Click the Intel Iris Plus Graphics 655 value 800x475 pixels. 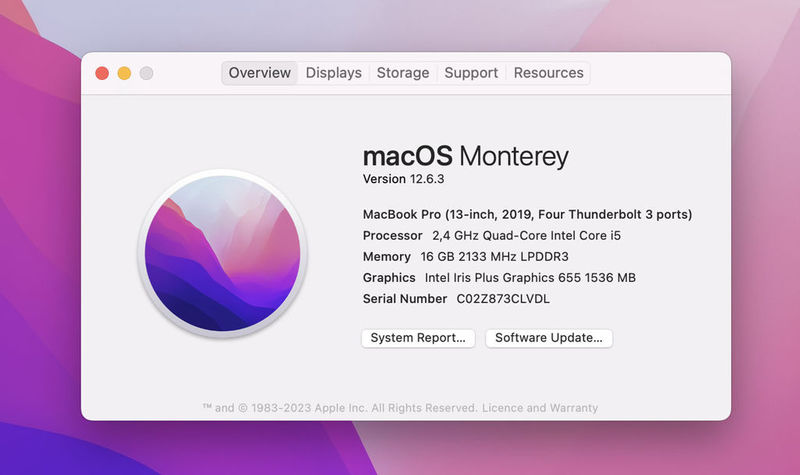(530, 278)
